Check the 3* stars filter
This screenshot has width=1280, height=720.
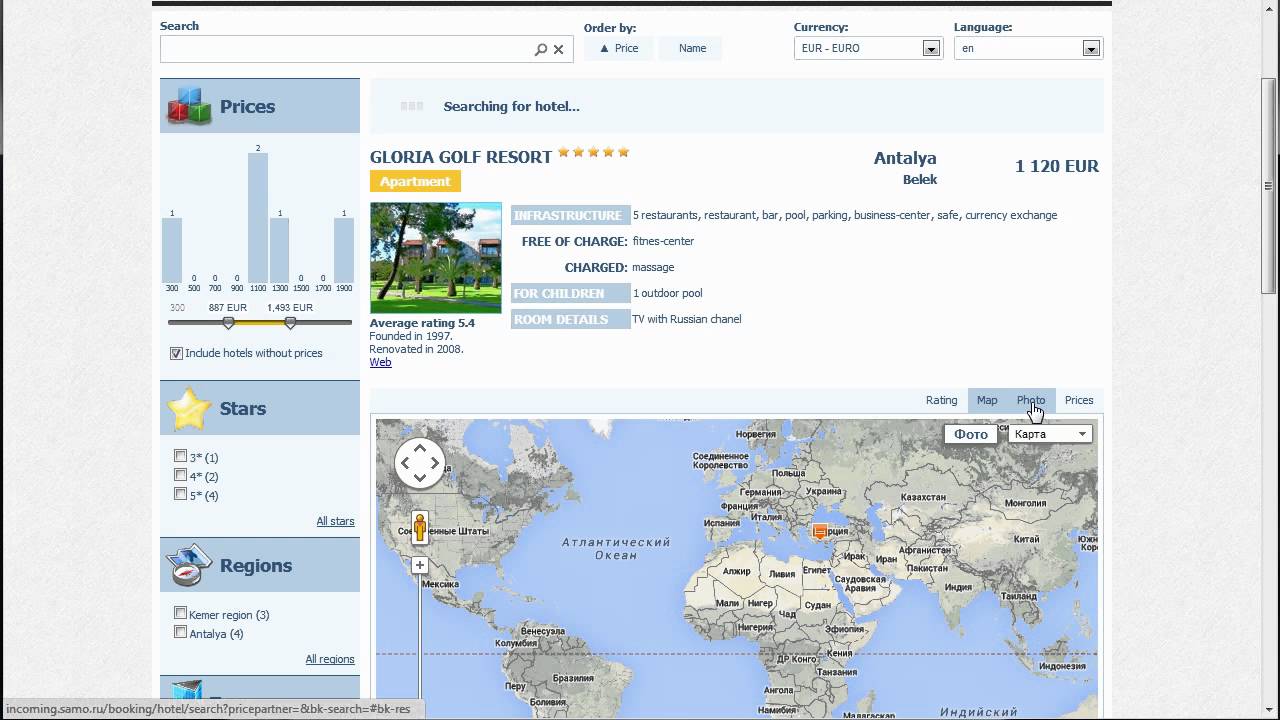pyautogui.click(x=180, y=456)
